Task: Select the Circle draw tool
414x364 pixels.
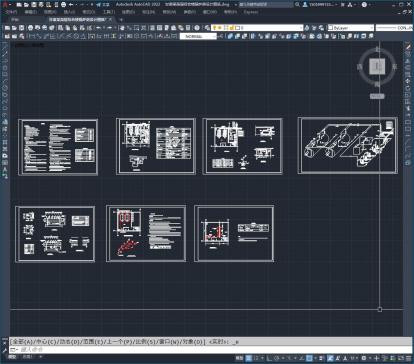Action: (x=5, y=88)
